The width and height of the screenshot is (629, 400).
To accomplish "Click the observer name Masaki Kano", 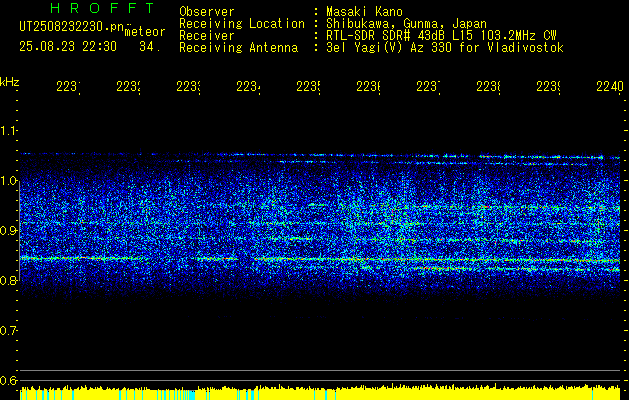I will [x=364, y=11].
